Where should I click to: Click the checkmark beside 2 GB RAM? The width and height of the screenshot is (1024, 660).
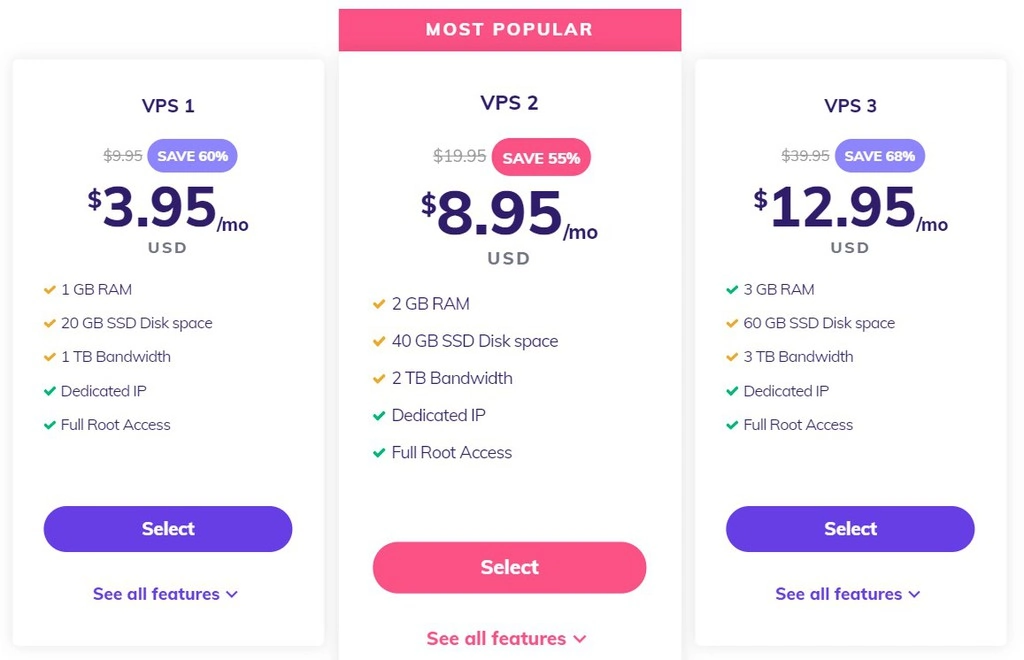click(379, 304)
